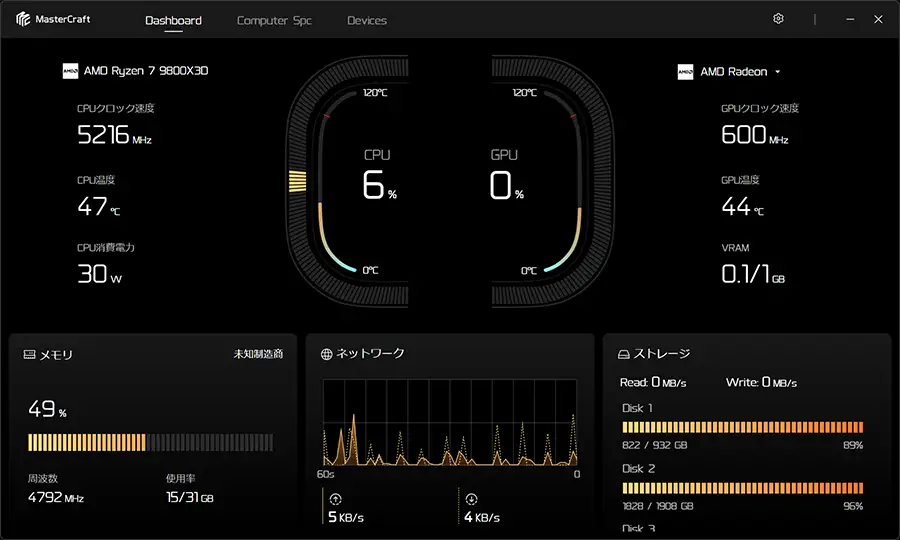Viewport: 900px width, 540px height.
Task: Click the GPUクロック速度 label
Action: click(x=760, y=108)
